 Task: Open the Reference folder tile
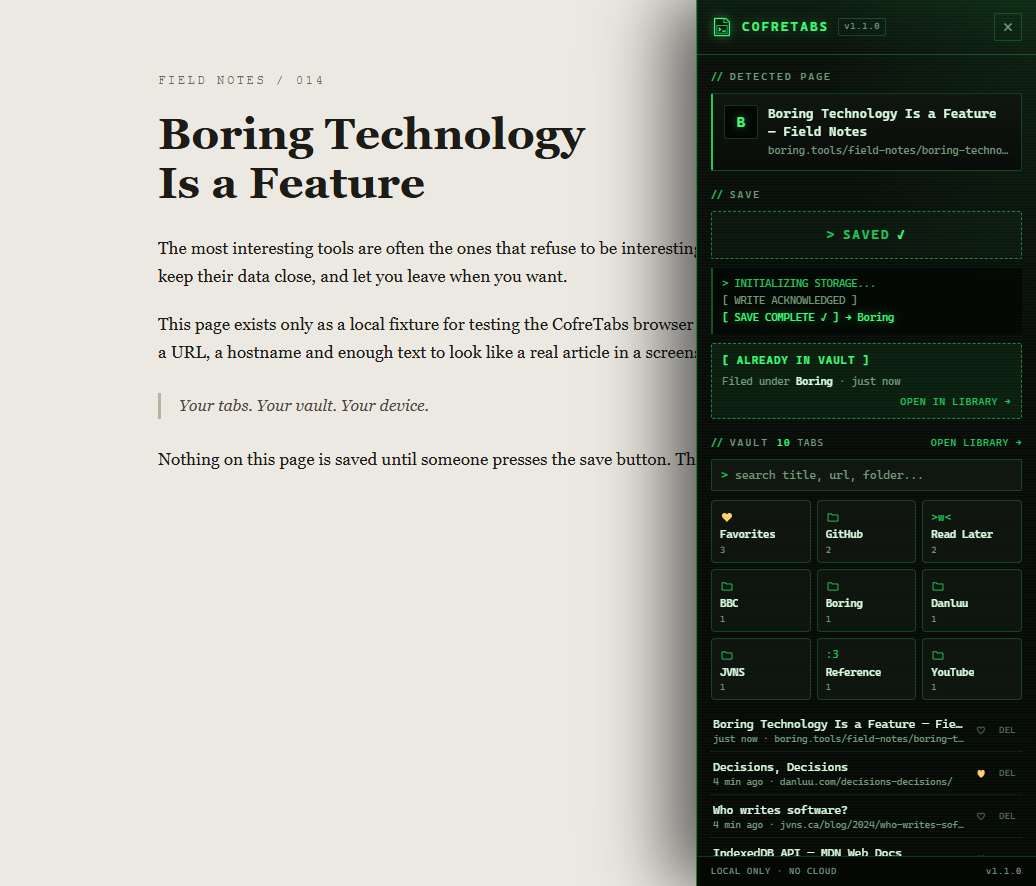pos(866,669)
